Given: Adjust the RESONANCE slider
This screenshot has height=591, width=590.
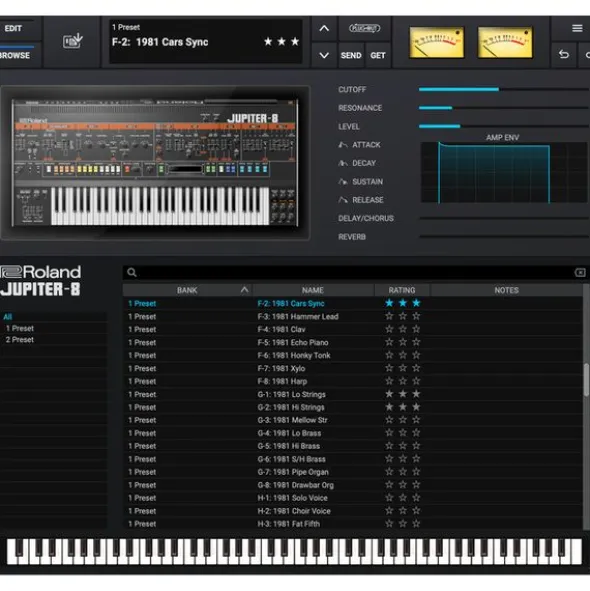Looking at the screenshot, I should 504,108.
